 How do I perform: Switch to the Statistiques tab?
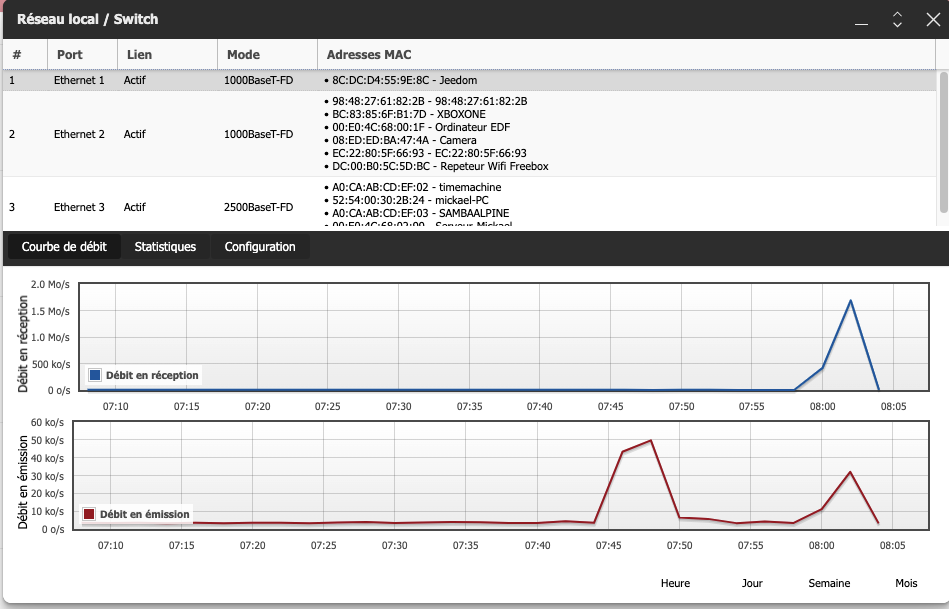[x=165, y=247]
